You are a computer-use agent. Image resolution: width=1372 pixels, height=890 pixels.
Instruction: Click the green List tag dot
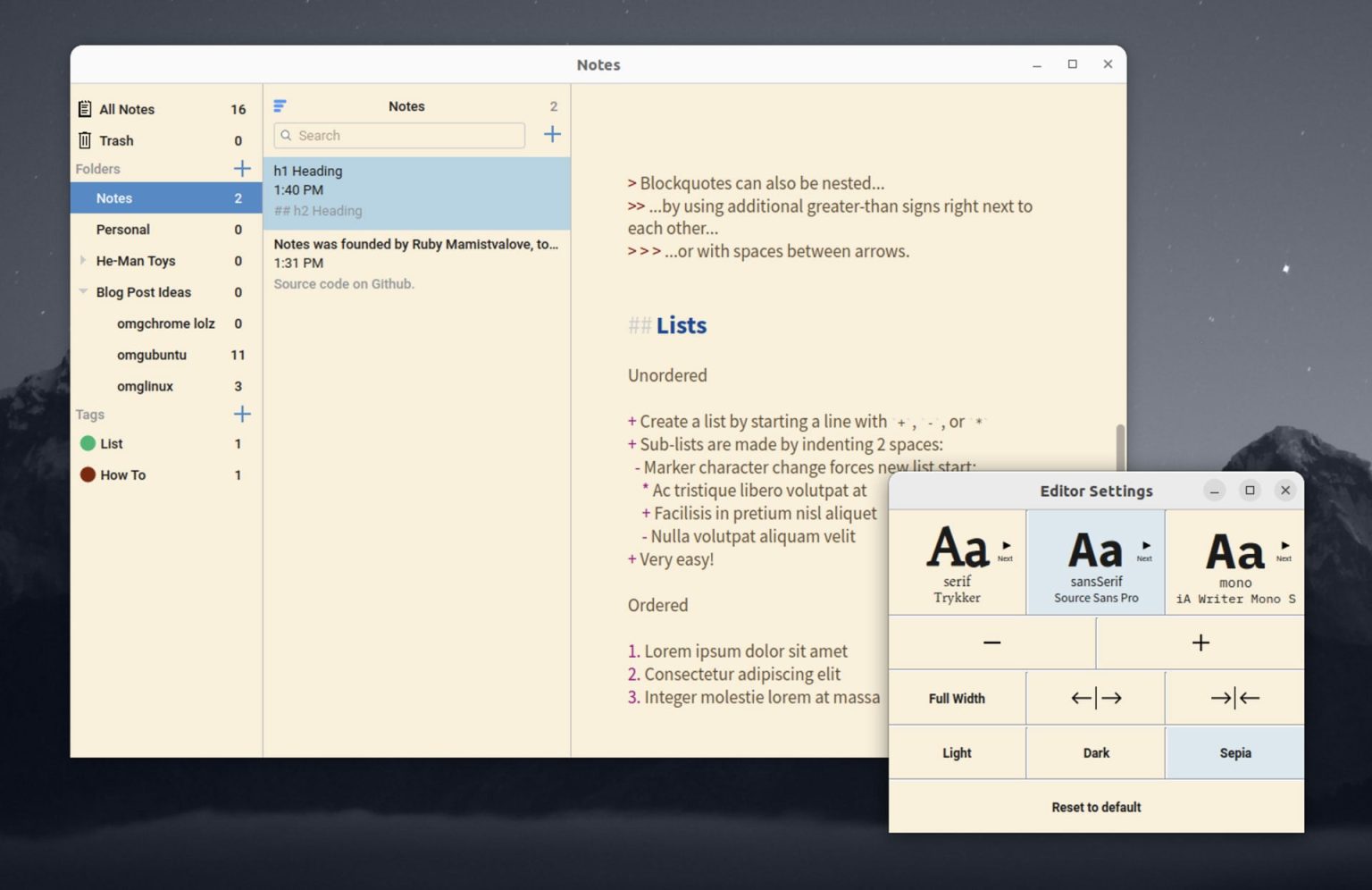pyautogui.click(x=88, y=443)
